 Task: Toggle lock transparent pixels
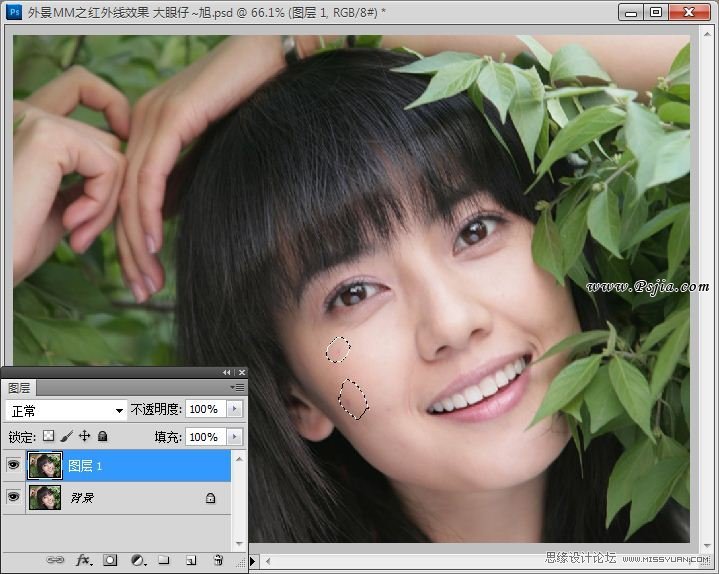click(x=49, y=436)
